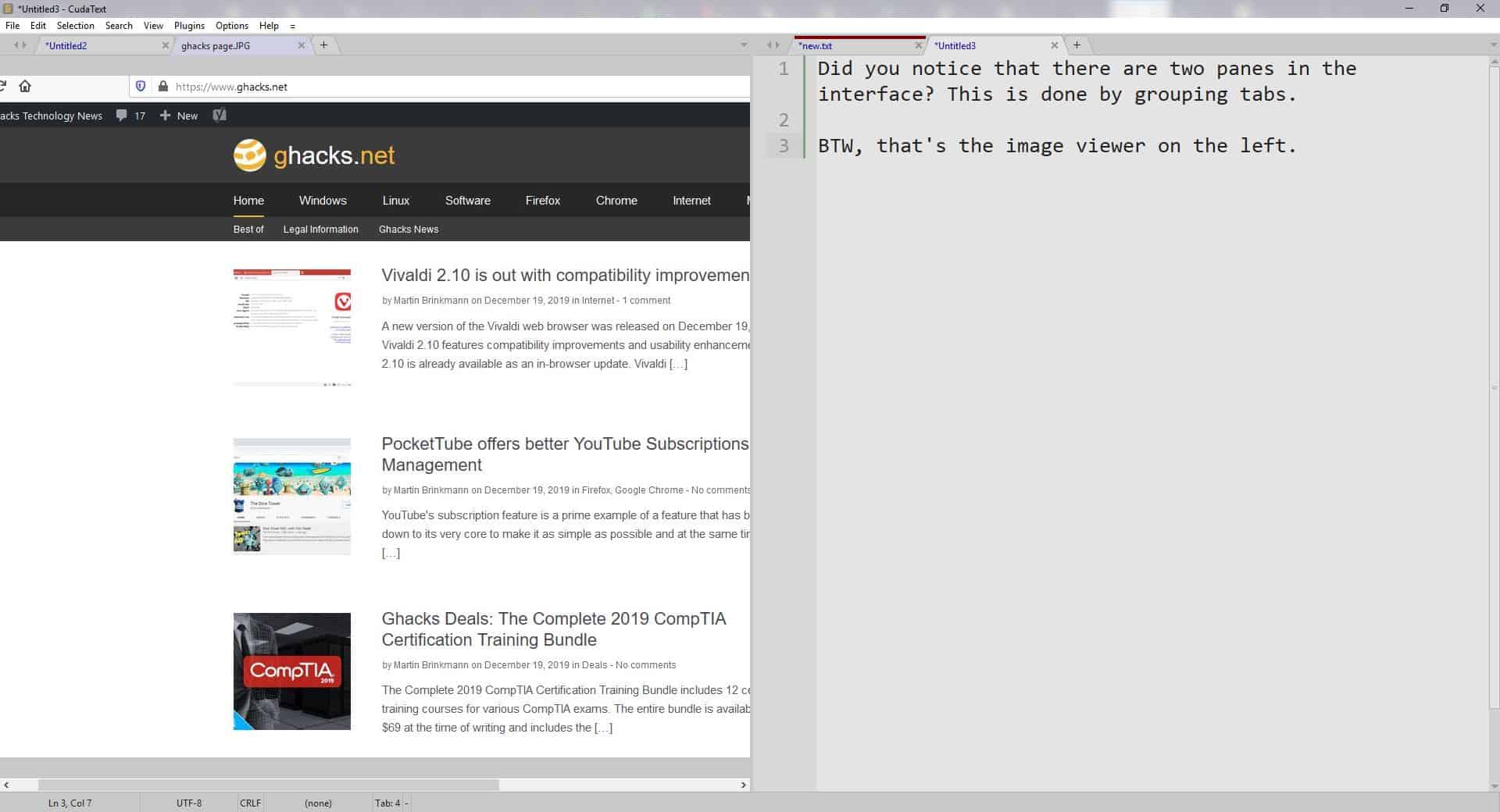Click the image viewer scroll-left arrow
This screenshot has width=1500, height=812.
pos(6,785)
